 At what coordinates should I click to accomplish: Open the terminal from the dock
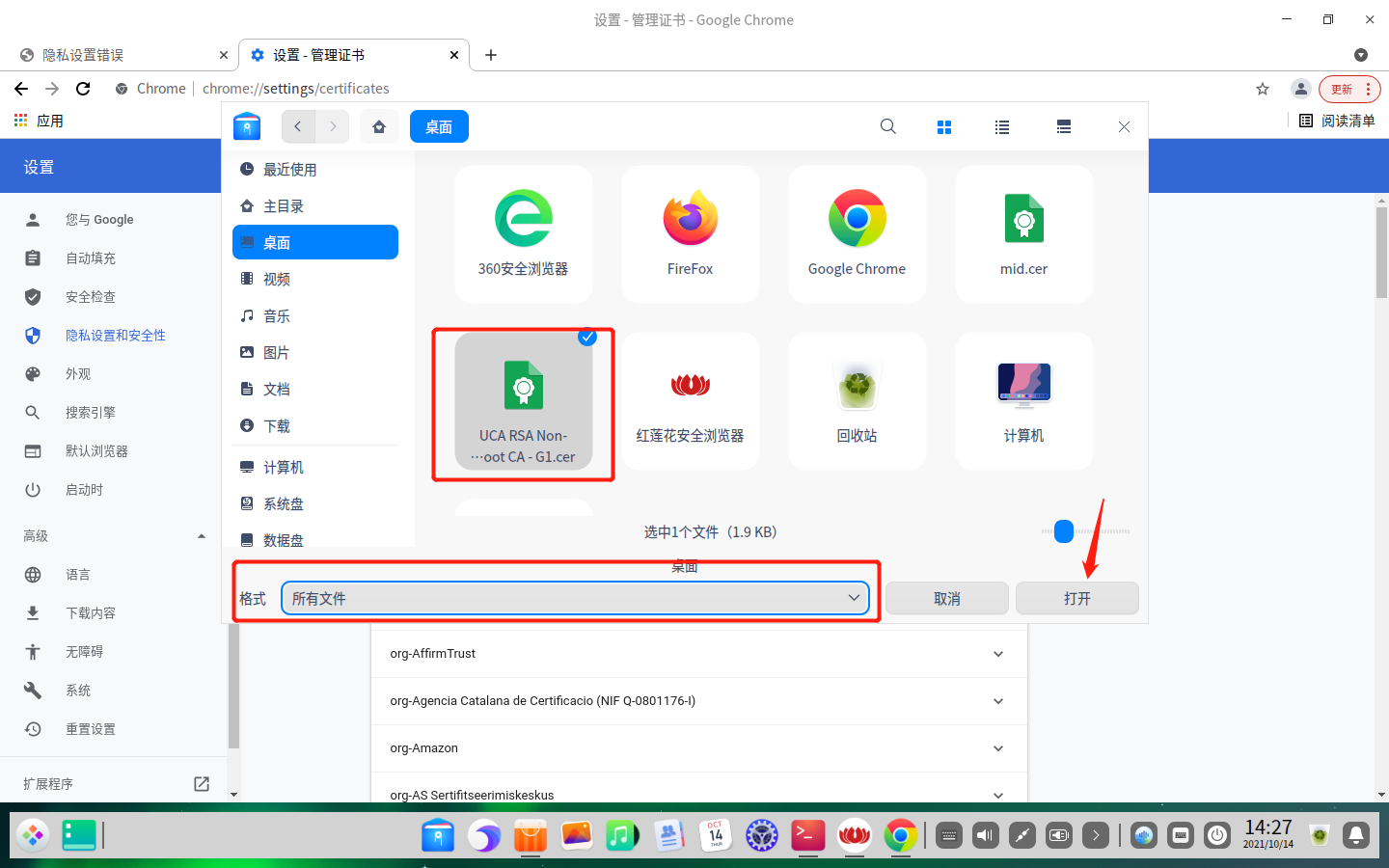click(807, 835)
